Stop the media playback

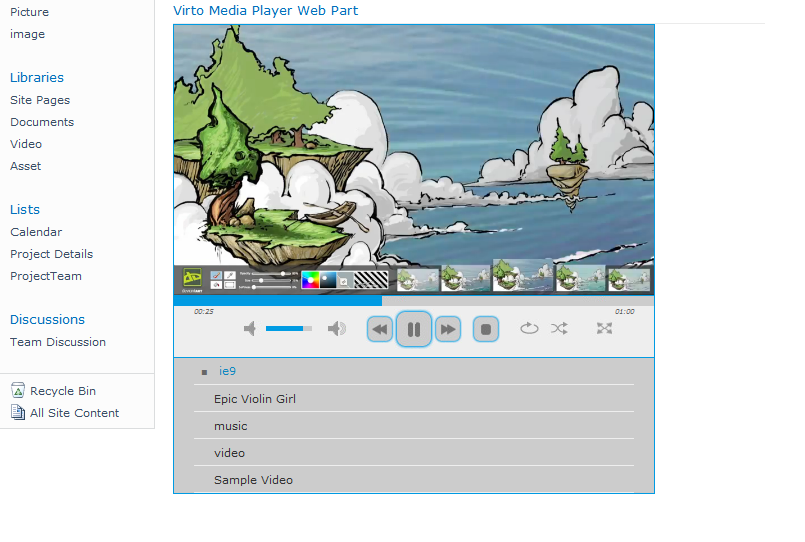tap(486, 329)
